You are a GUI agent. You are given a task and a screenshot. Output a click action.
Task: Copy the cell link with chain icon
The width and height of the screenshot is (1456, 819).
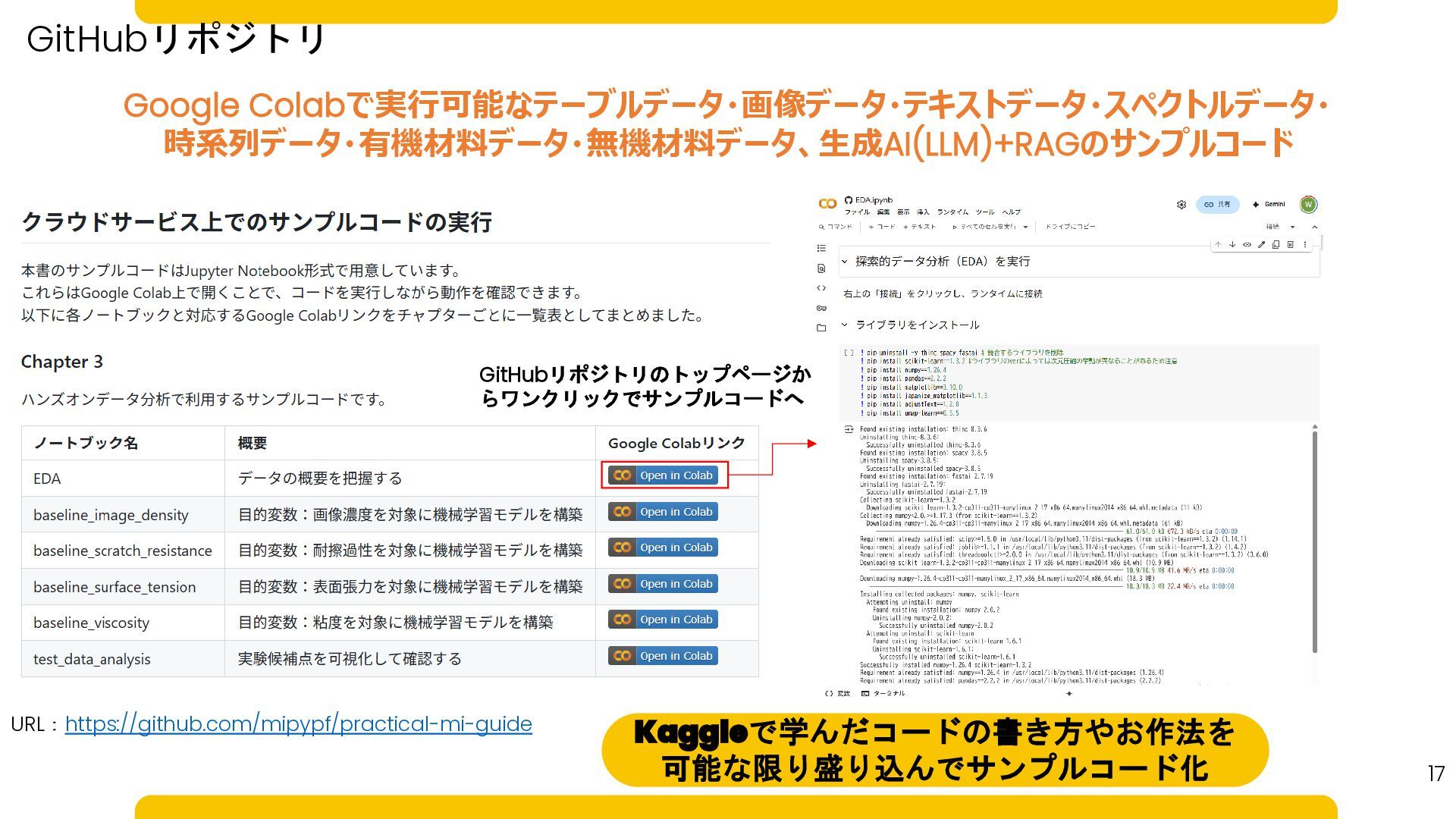(1247, 244)
